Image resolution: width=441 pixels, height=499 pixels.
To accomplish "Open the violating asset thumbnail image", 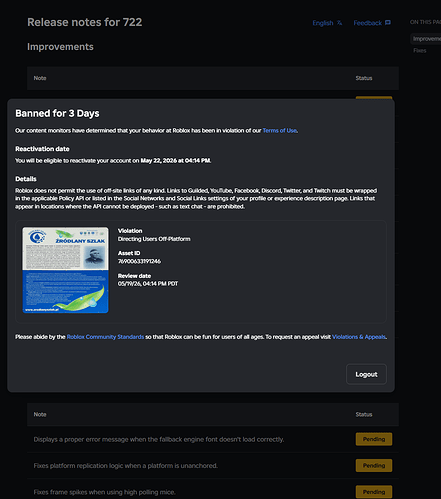I will [65, 270].
